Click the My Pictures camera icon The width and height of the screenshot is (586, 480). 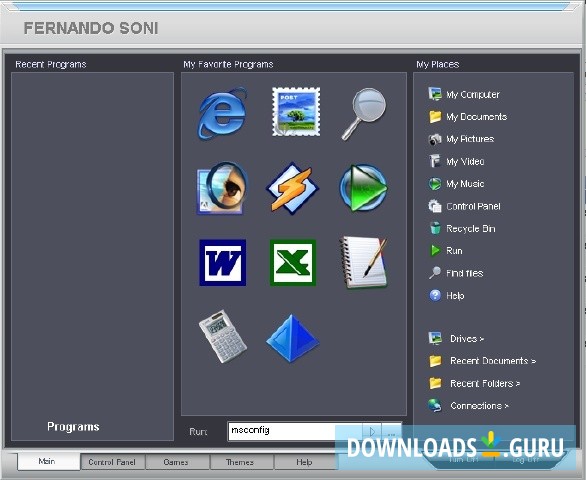[x=435, y=139]
